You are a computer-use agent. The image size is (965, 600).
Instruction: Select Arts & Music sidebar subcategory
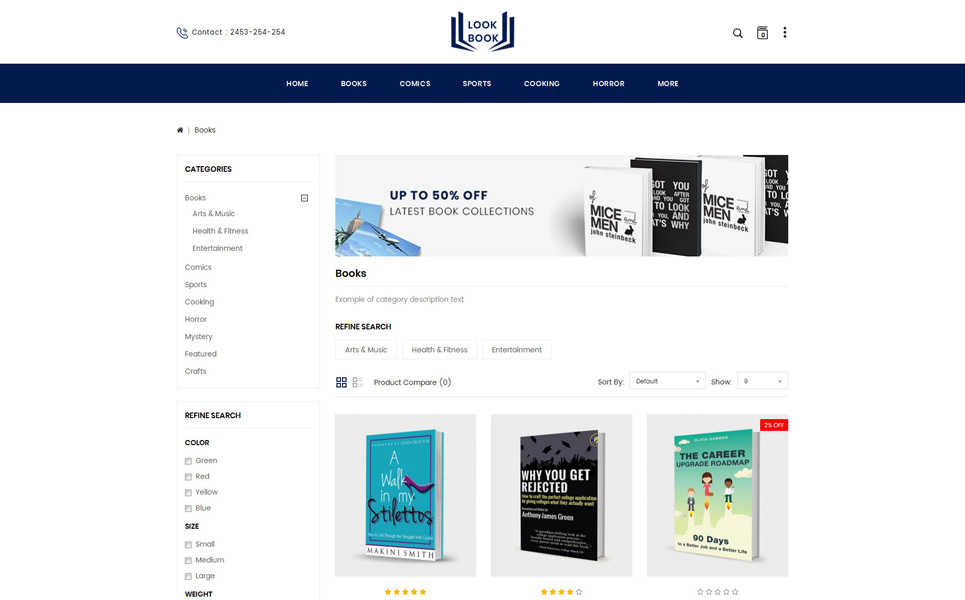214,214
